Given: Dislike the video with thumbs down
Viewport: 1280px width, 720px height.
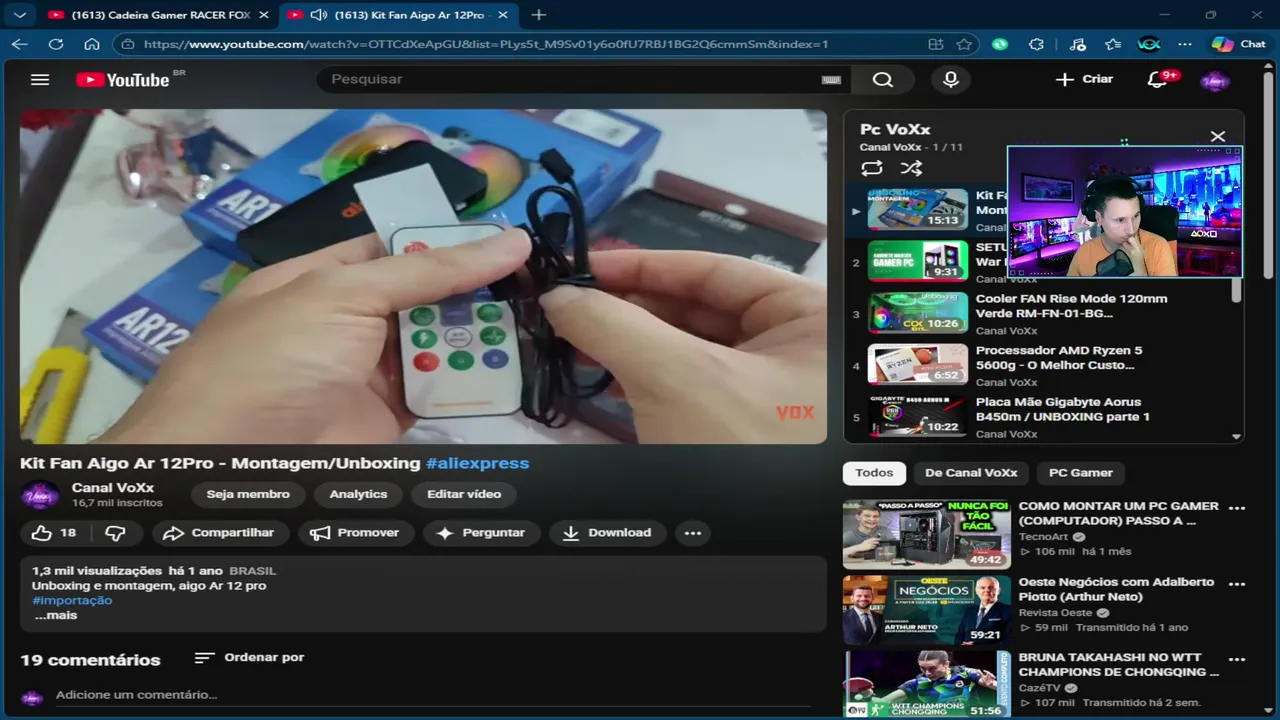Looking at the screenshot, I should (116, 533).
